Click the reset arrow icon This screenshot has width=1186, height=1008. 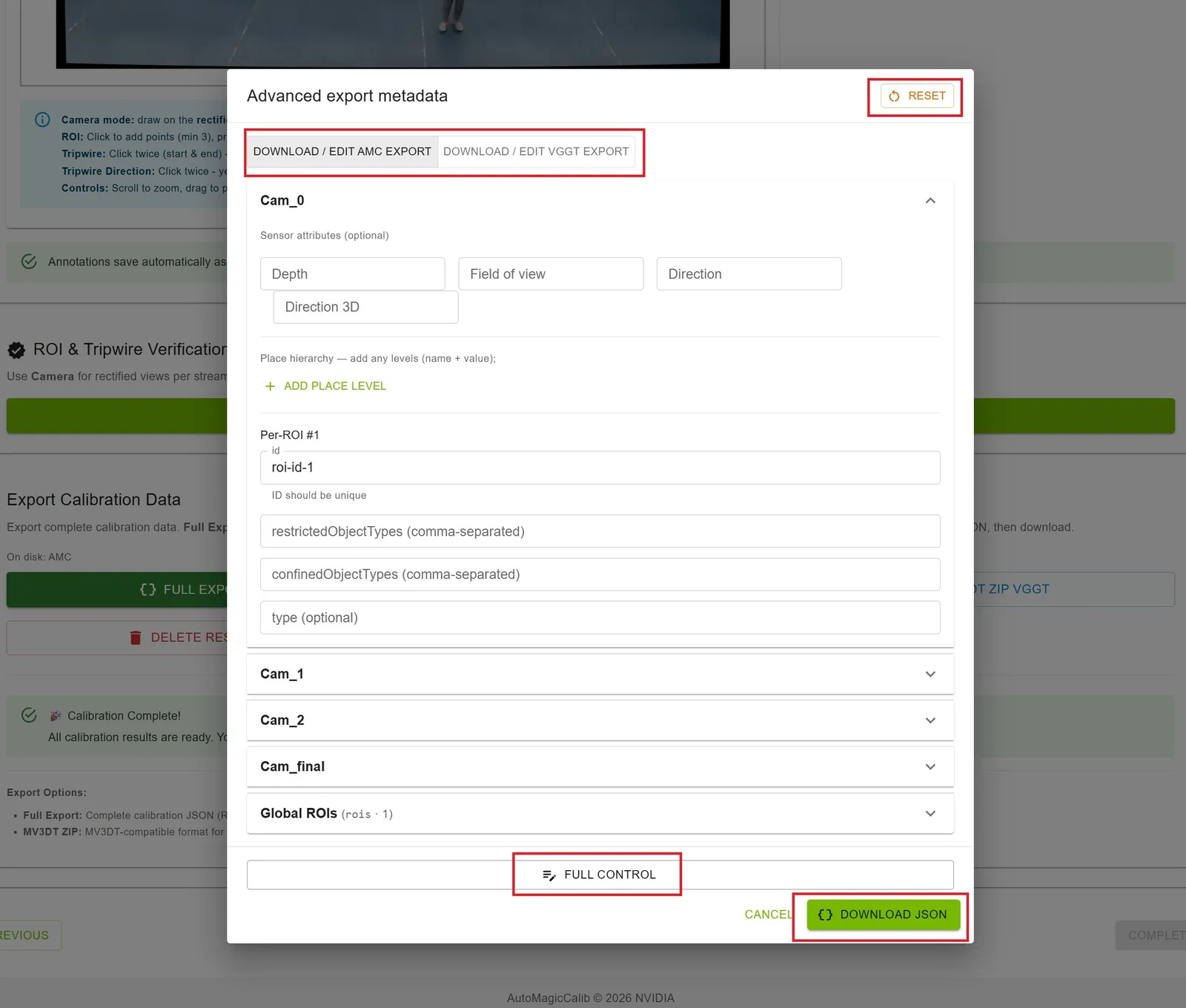894,96
